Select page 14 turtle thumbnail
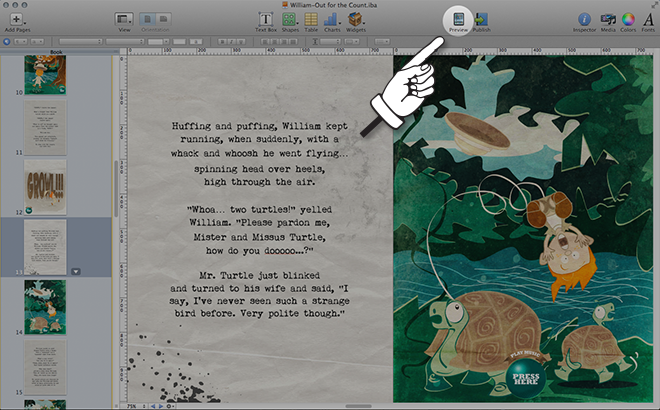Image resolution: width=660 pixels, height=410 pixels. (x=45, y=307)
